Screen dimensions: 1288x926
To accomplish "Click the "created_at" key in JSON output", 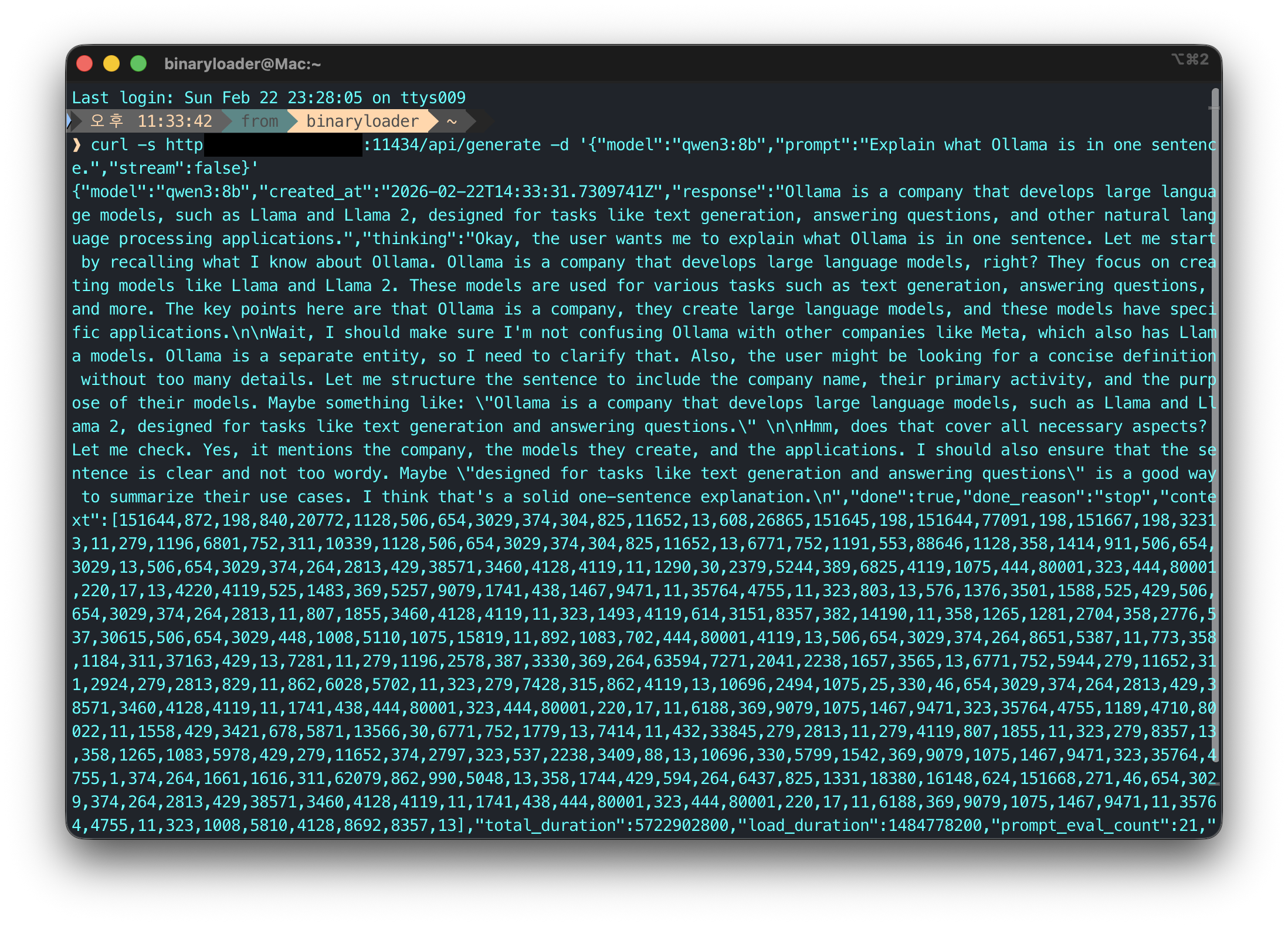I will point(315,192).
